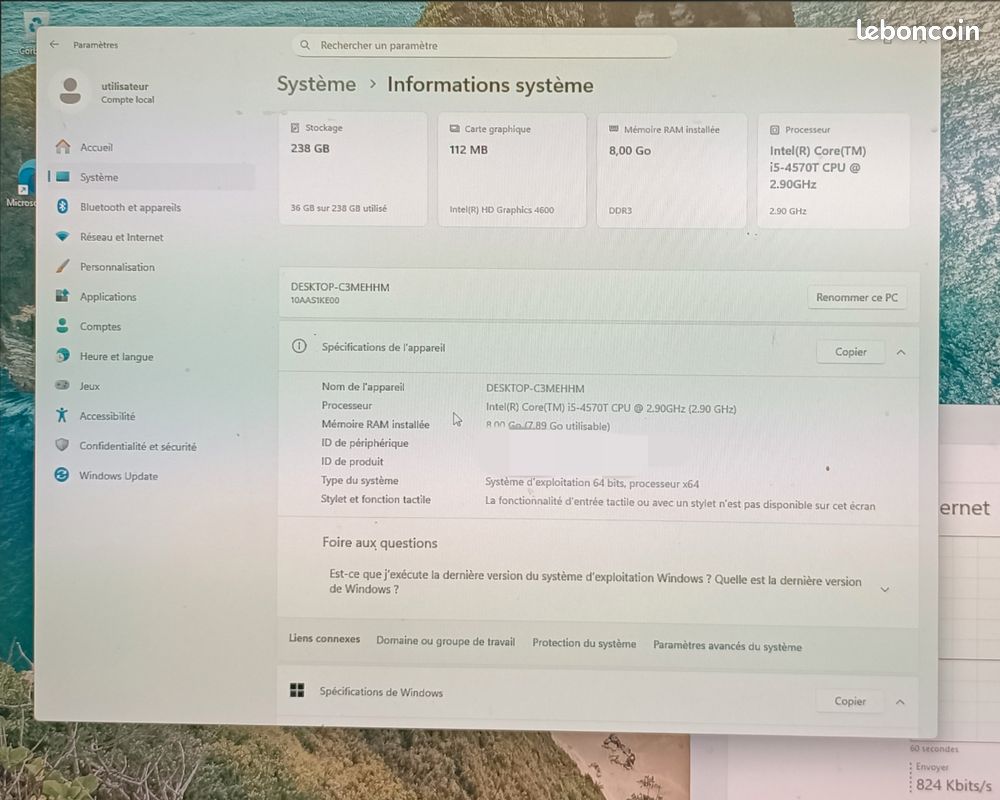Viewport: 1000px width, 800px height.
Task: Click the search magnifier icon
Action: click(x=305, y=45)
